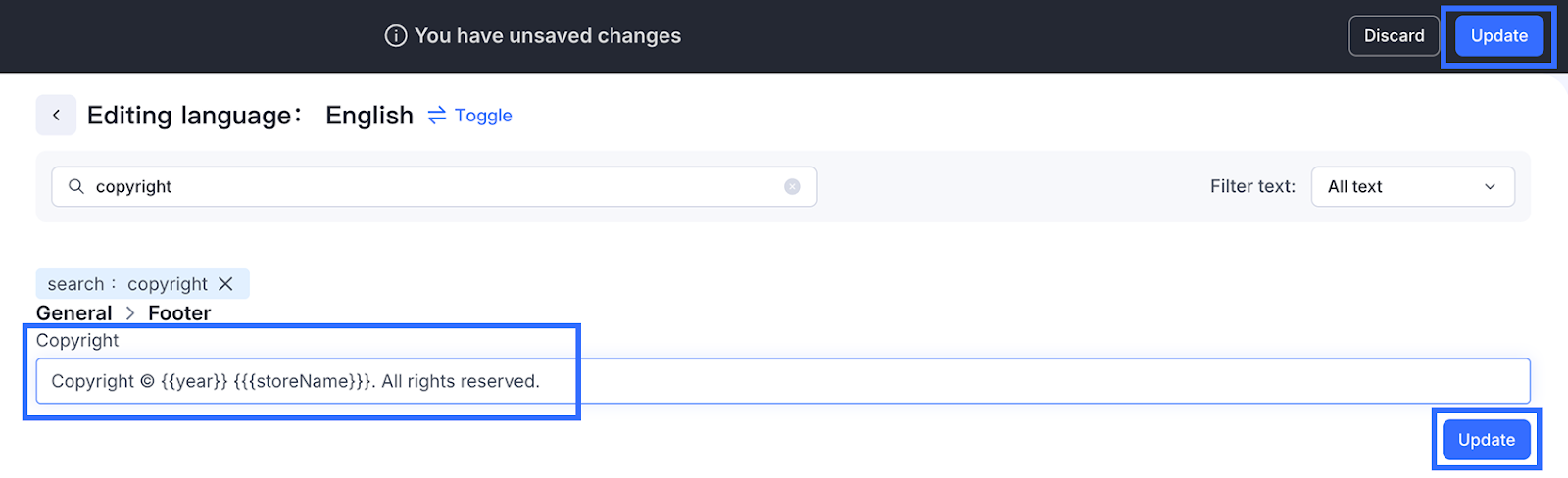Focus the search box containing 'copyright'
Image resolution: width=1568 pixels, height=478 pixels.
(x=431, y=186)
